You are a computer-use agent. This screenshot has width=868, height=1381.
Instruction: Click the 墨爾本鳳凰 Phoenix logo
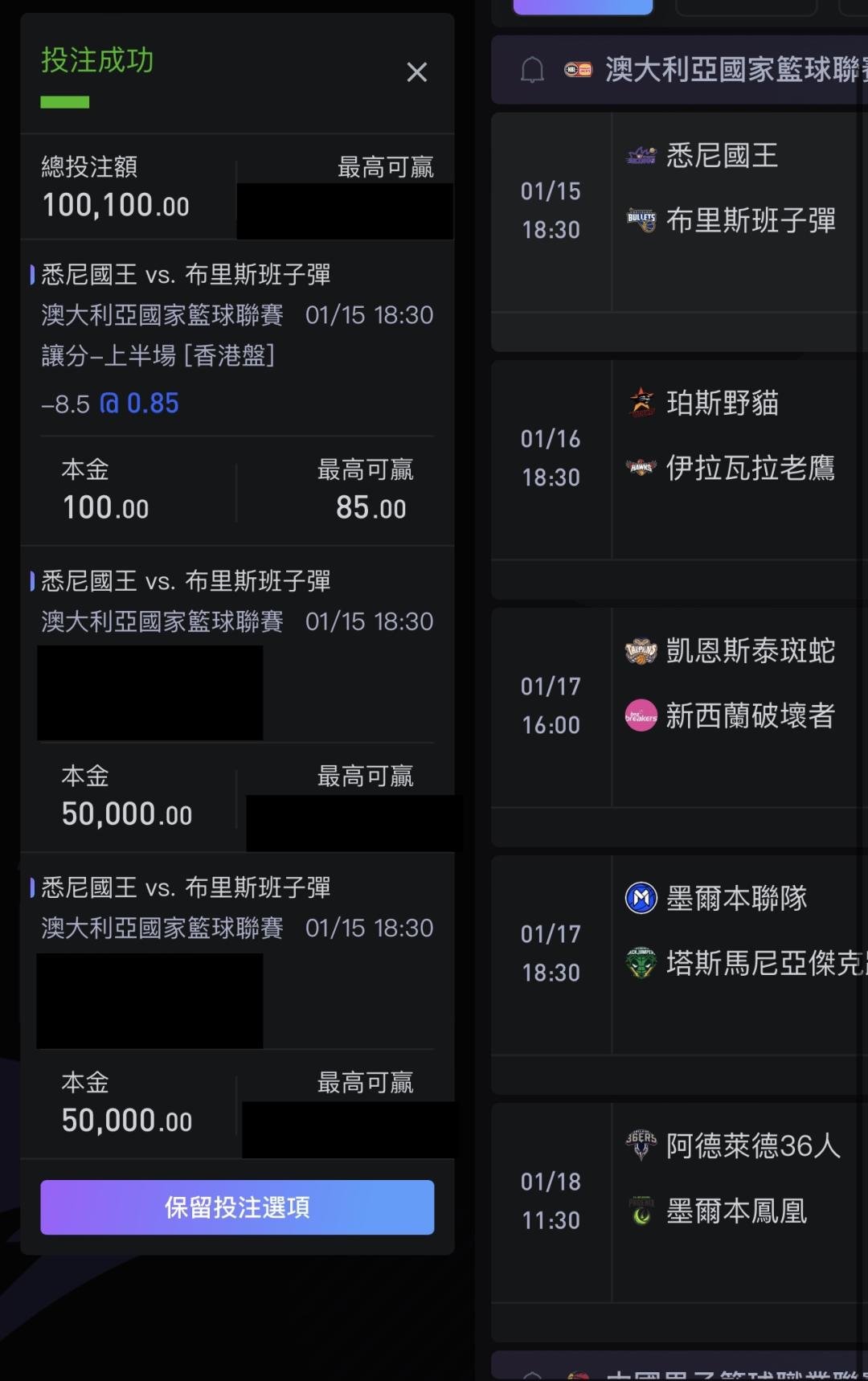coord(641,1210)
